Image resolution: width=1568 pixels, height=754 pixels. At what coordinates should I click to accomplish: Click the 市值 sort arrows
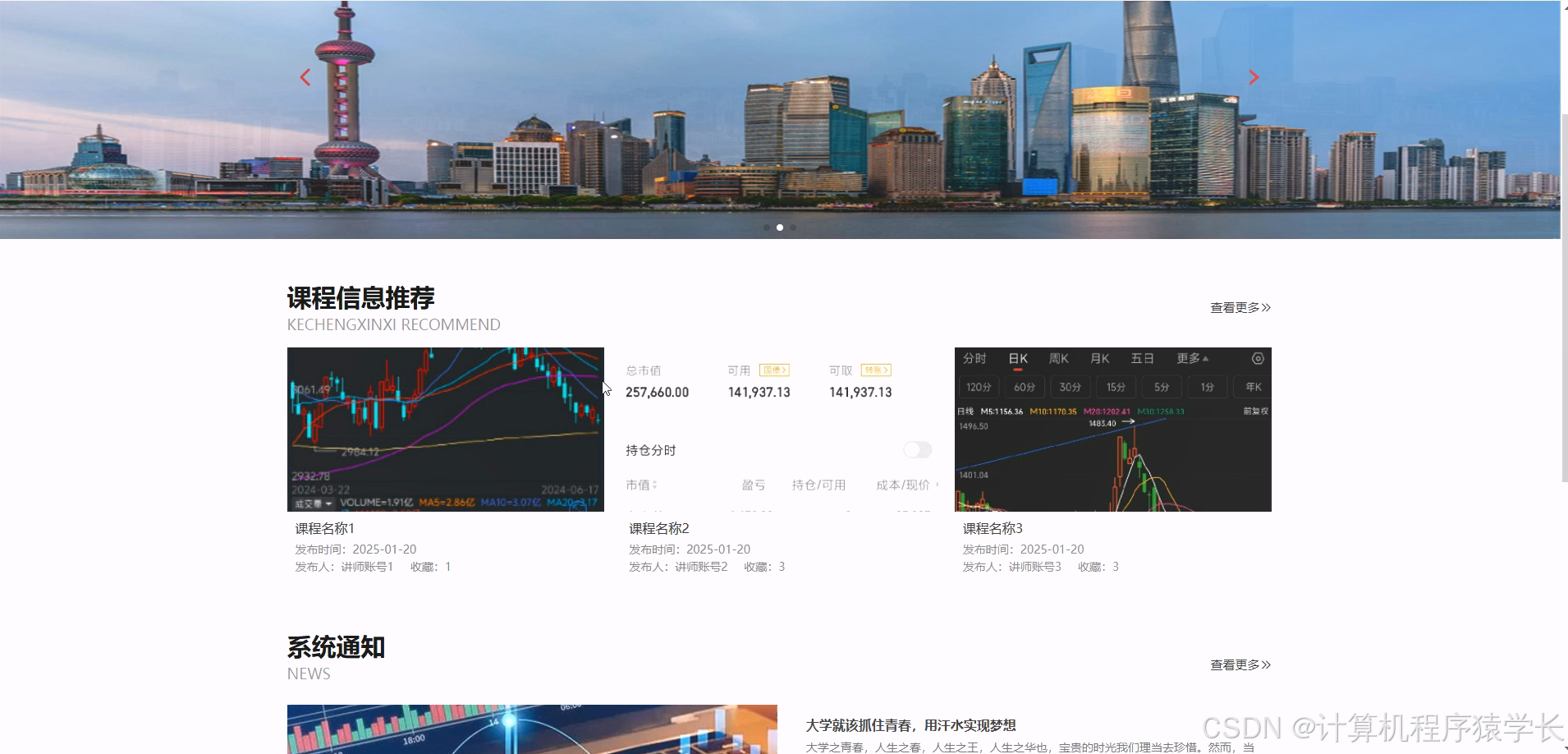654,485
